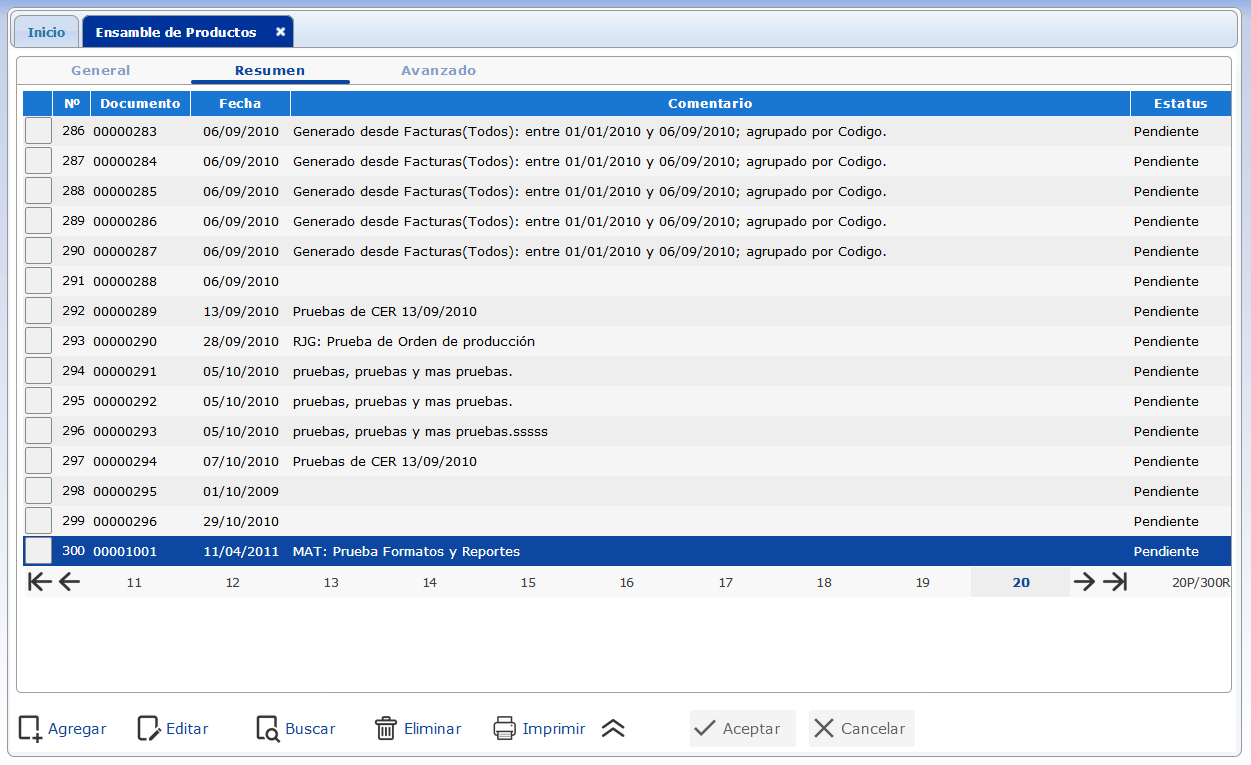Check the row box for document 00000292
Screen dimensions: 1251x765
(38, 401)
